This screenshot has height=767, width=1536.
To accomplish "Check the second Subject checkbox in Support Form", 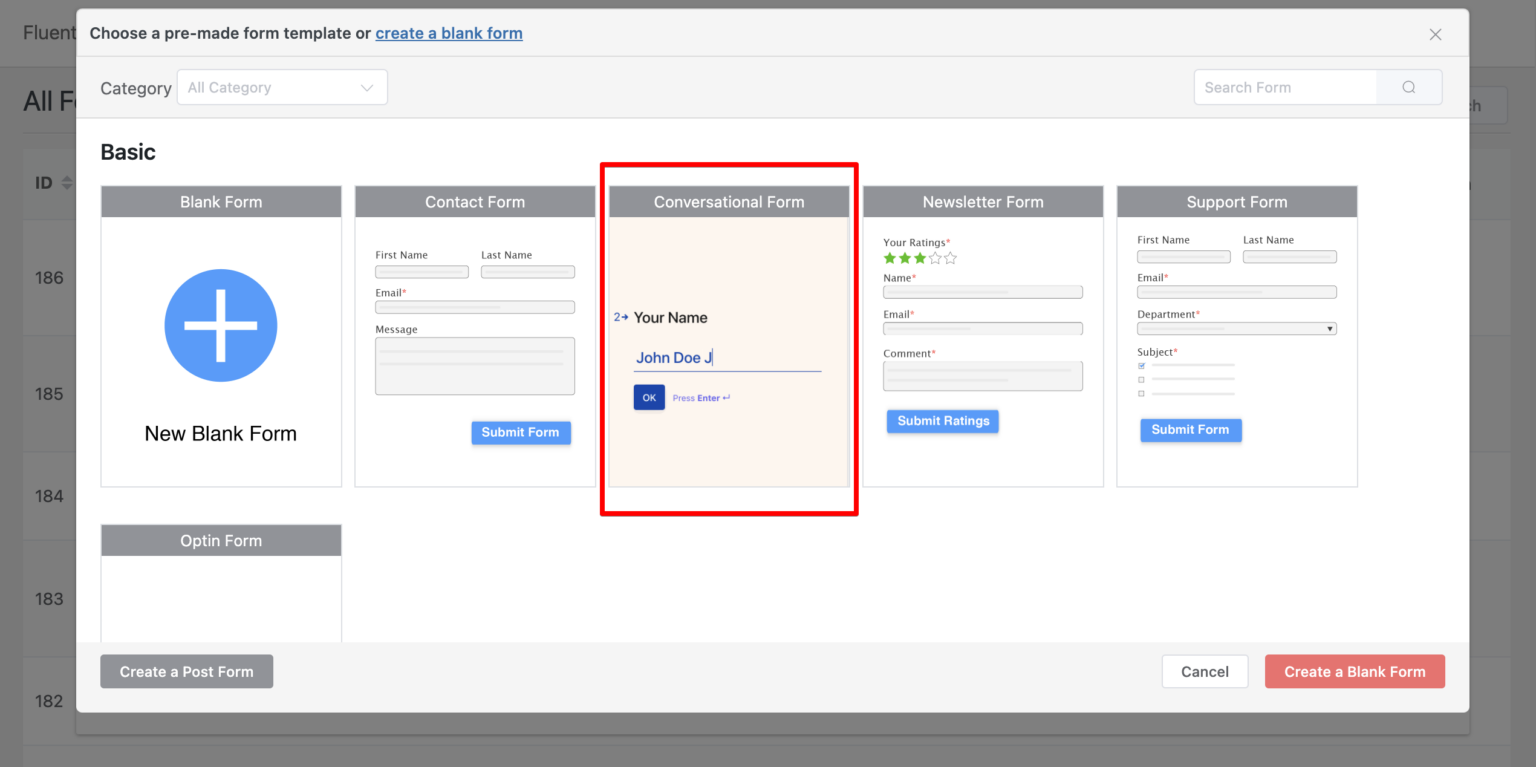I will 1141,380.
